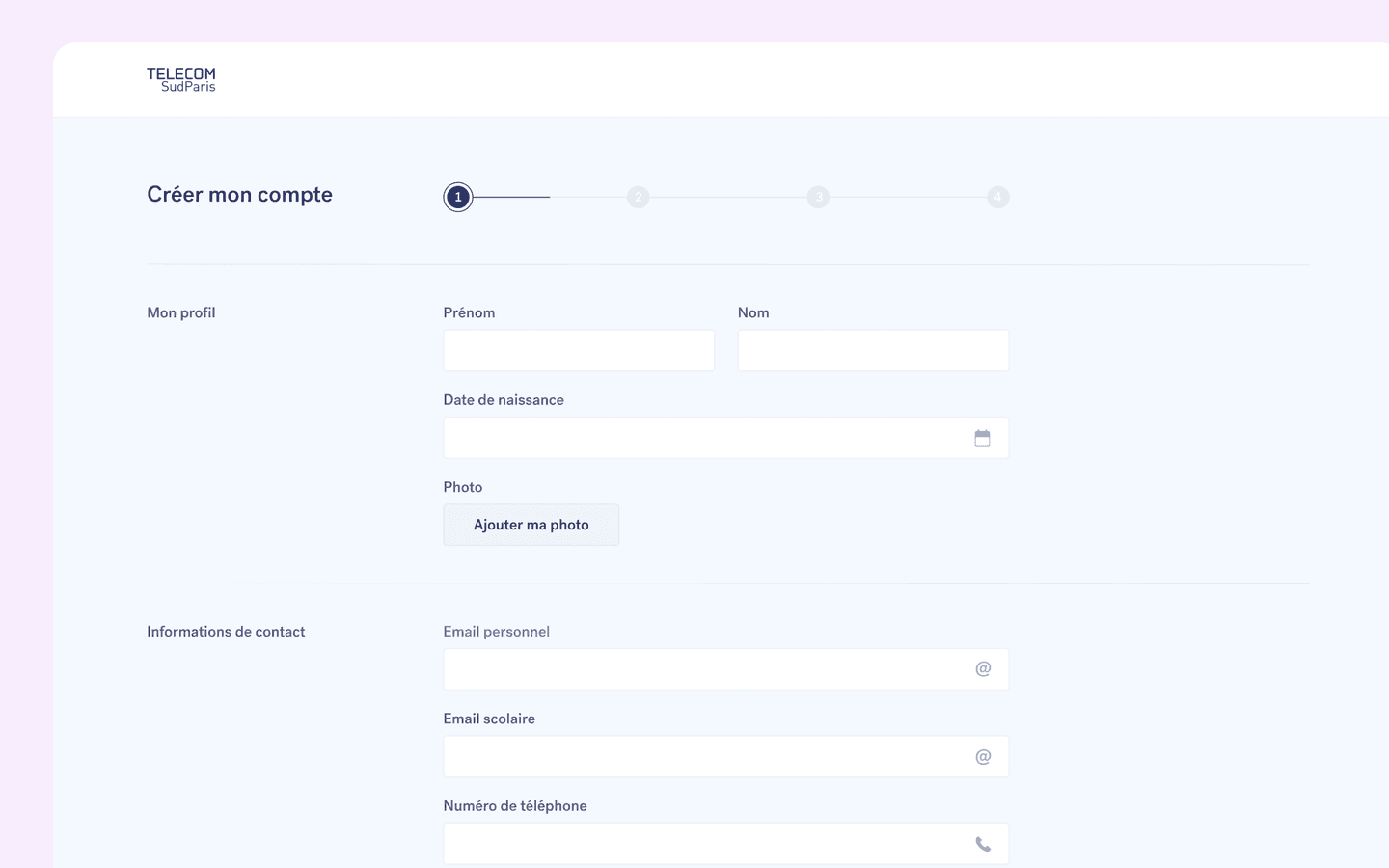Focus the Email personnel input
The width and height of the screenshot is (1389, 868).
click(704, 669)
